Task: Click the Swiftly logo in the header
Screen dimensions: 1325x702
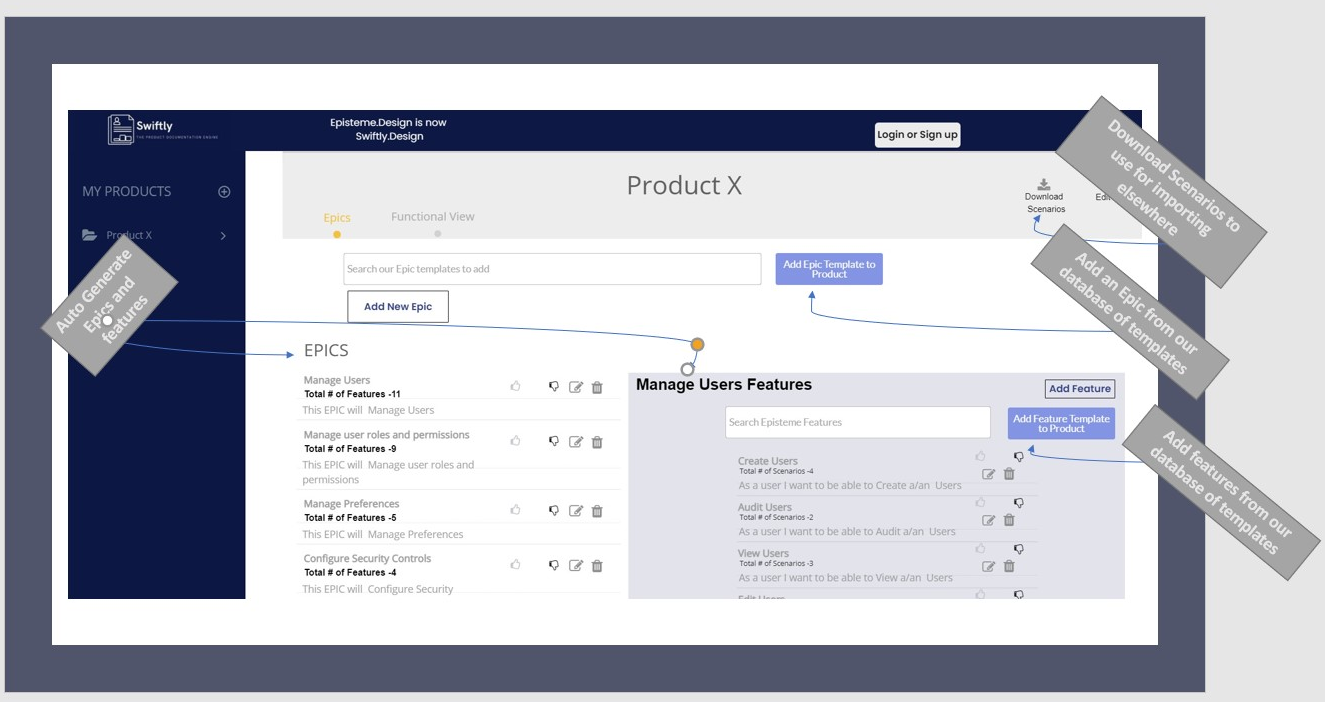Action: click(x=138, y=126)
